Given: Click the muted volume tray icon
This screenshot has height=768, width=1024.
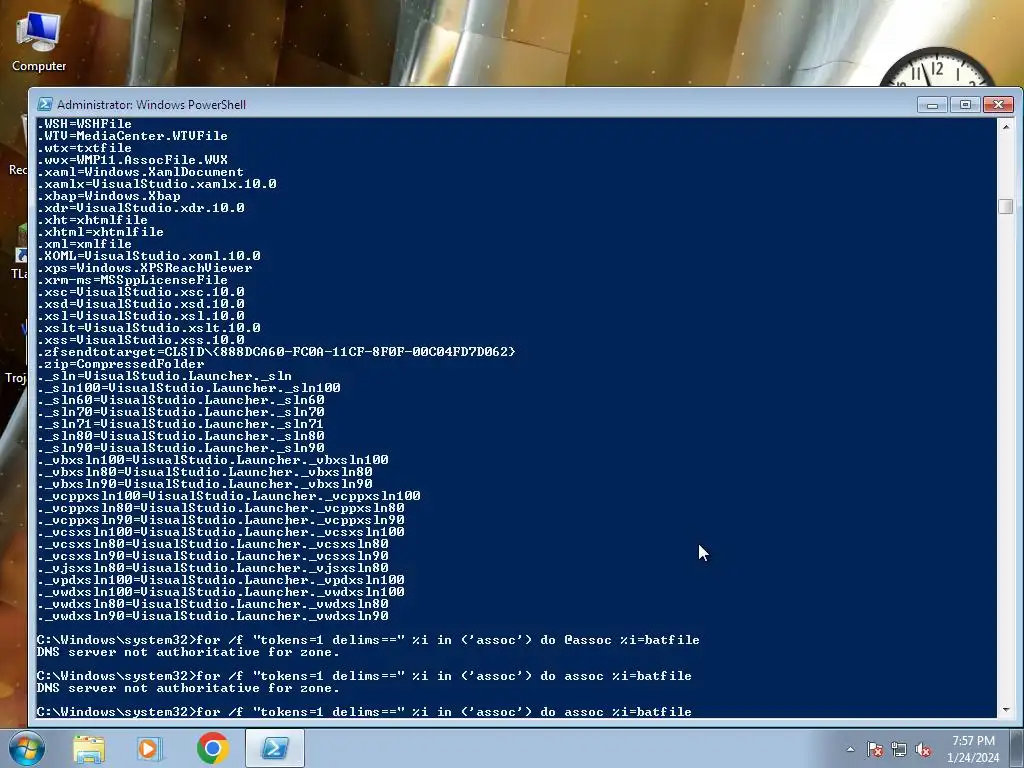Looking at the screenshot, I should (923, 750).
